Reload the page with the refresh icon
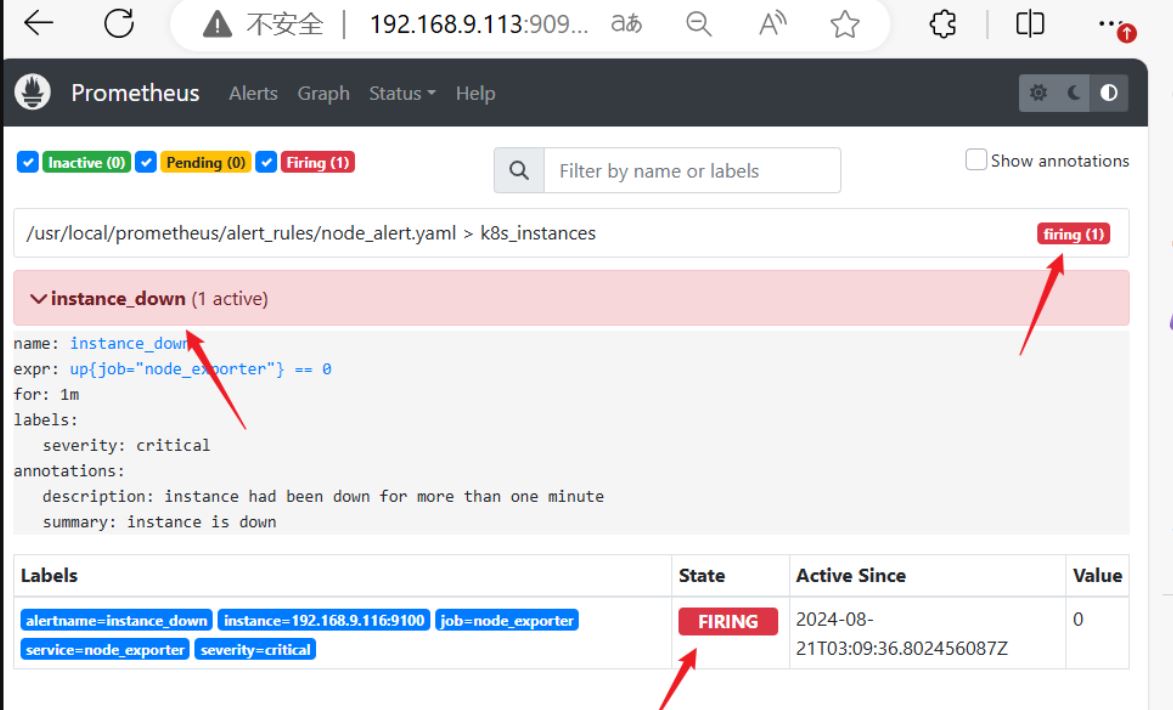Image resolution: width=1173 pixels, height=710 pixels. [x=119, y=23]
